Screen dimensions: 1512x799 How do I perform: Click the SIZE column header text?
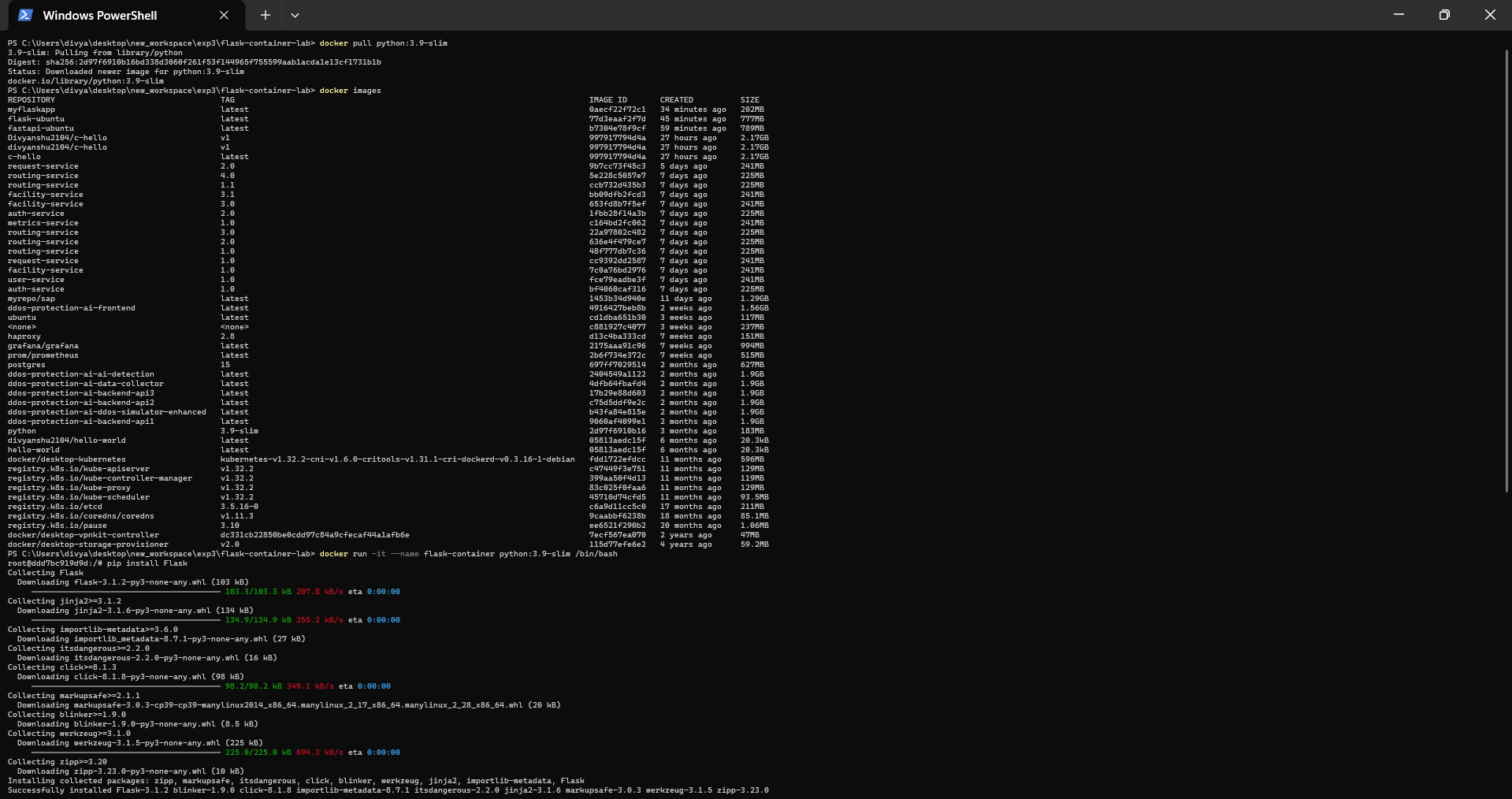coord(749,100)
